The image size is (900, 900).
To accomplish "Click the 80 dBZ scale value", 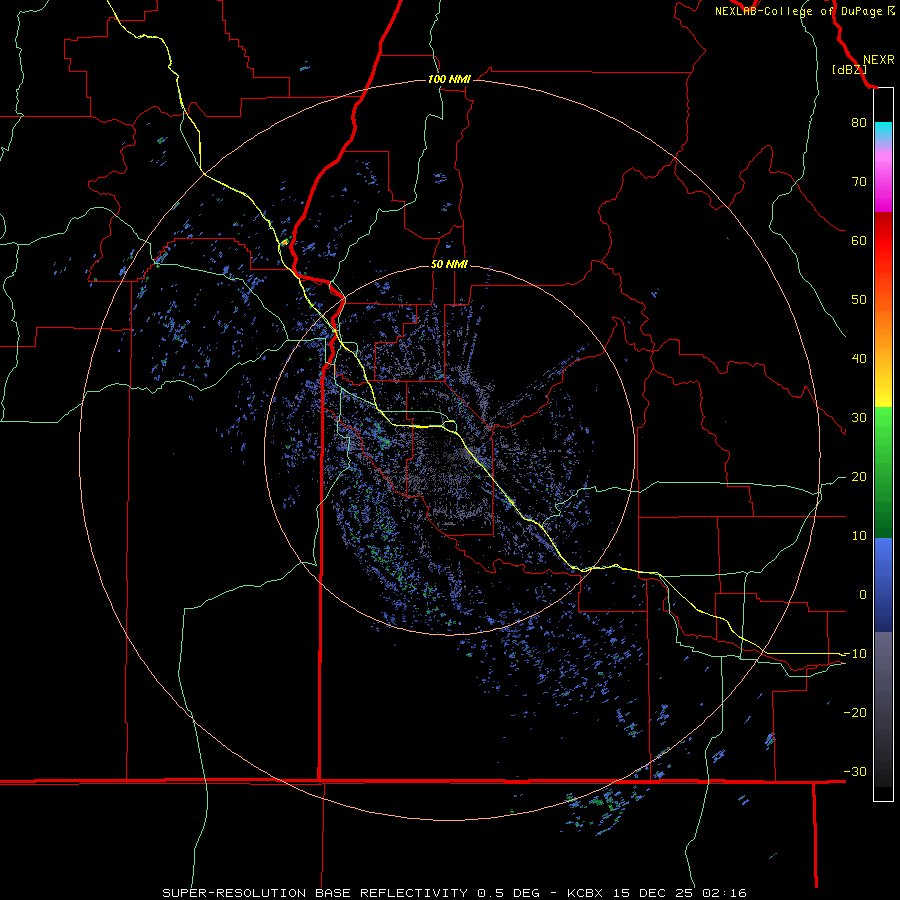I will 859,122.
